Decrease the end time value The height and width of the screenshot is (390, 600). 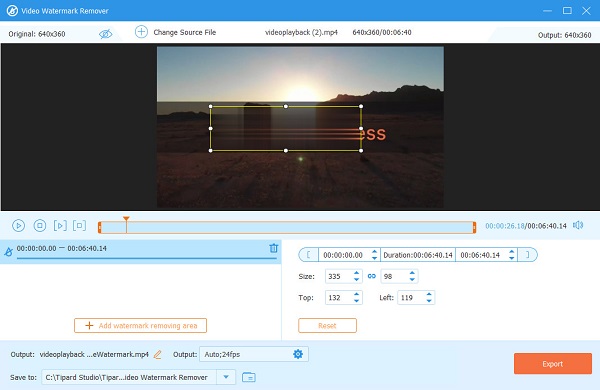point(512,258)
